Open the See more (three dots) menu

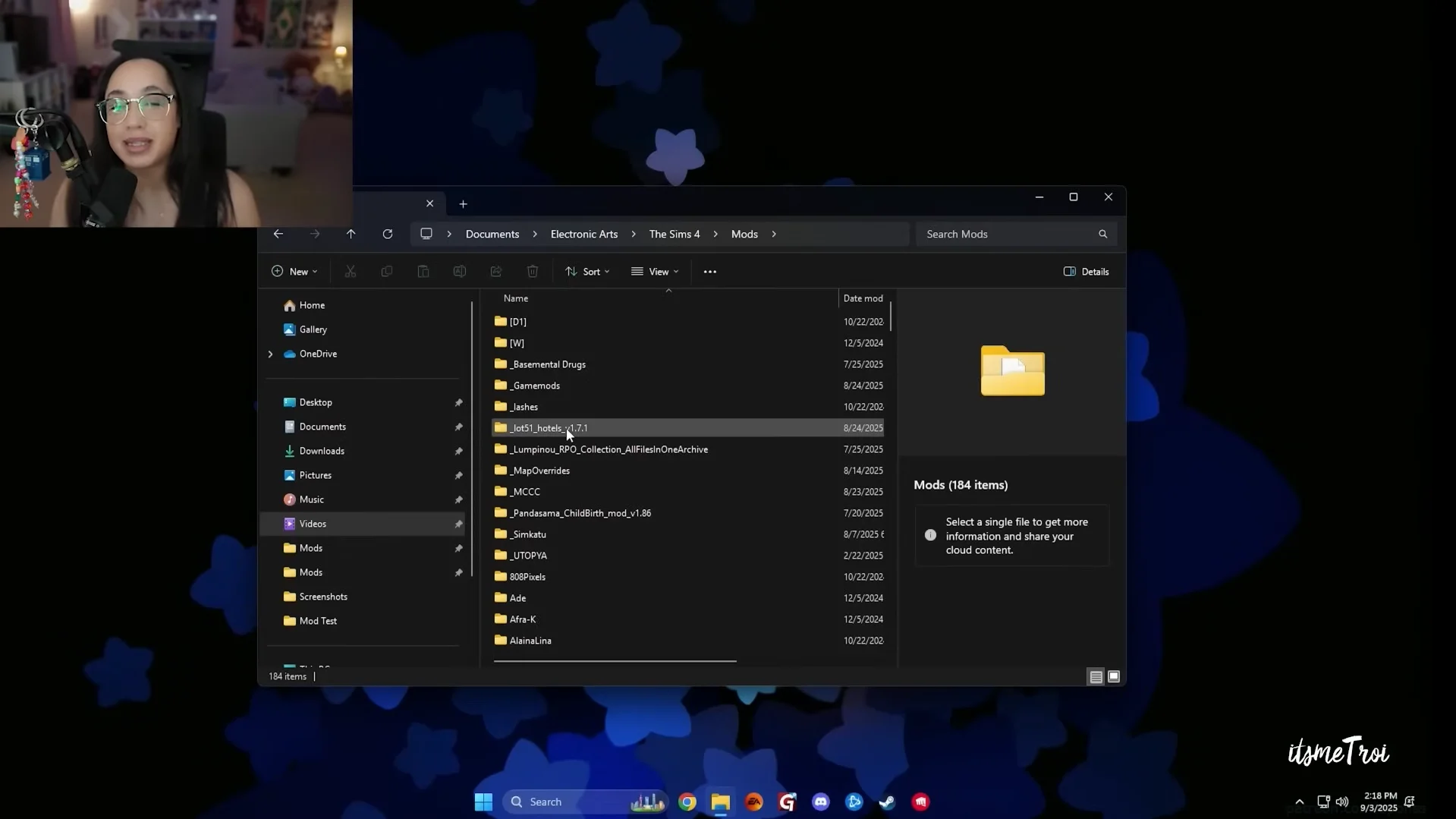709,272
